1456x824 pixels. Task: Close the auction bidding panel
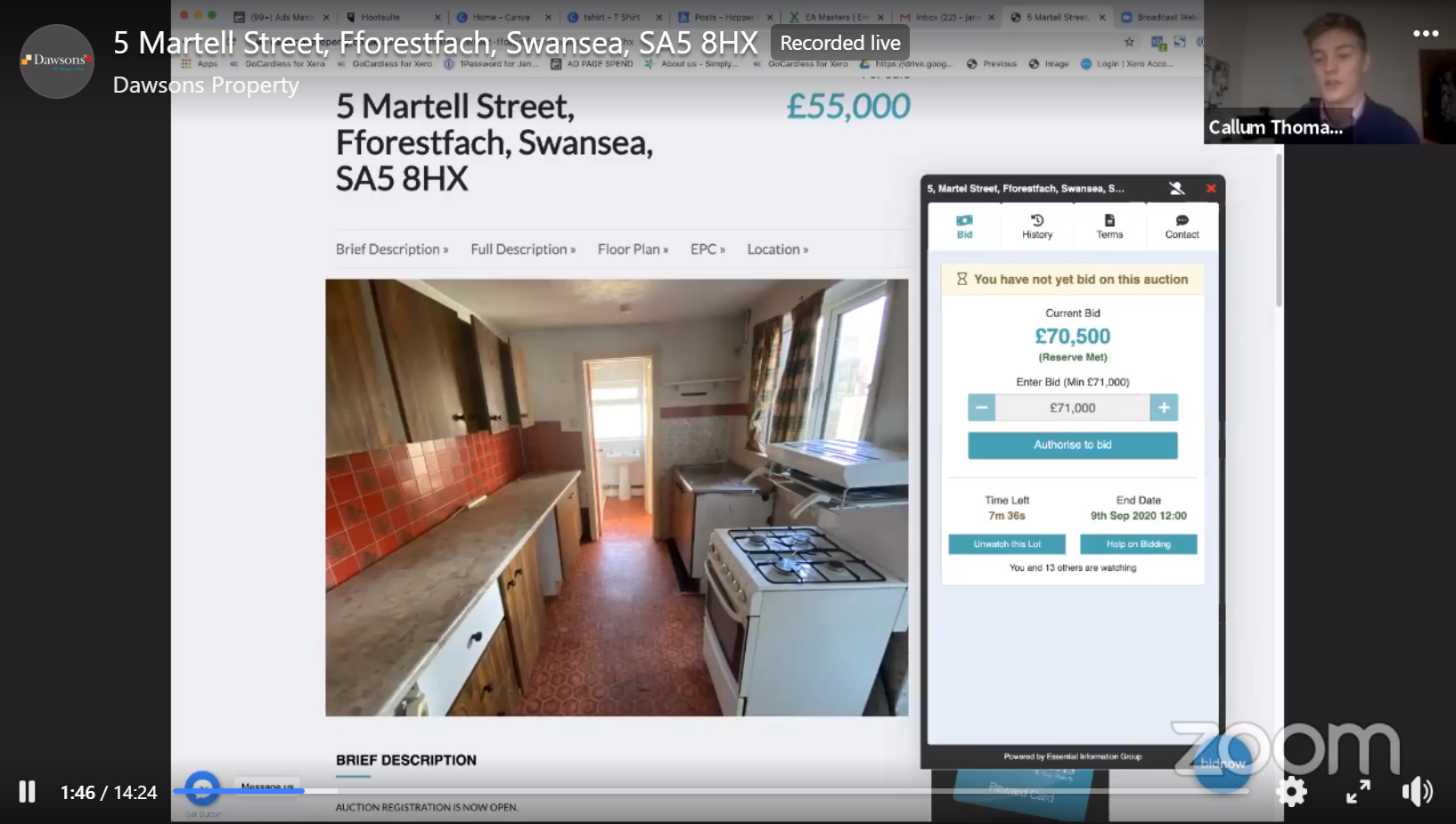click(1211, 188)
